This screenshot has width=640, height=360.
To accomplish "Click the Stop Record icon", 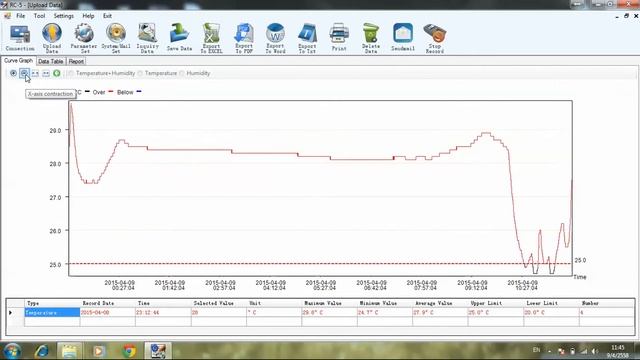I will click(435, 38).
